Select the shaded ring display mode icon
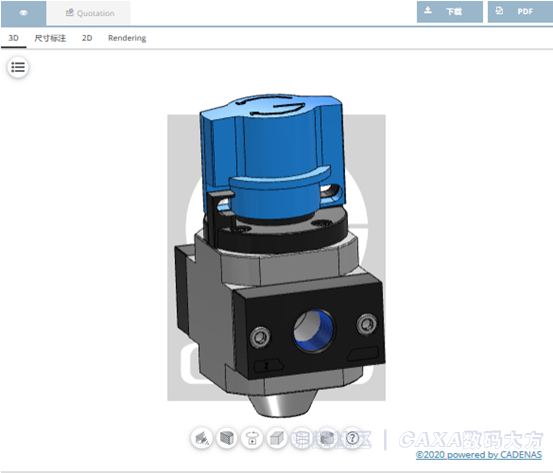 click(x=327, y=438)
